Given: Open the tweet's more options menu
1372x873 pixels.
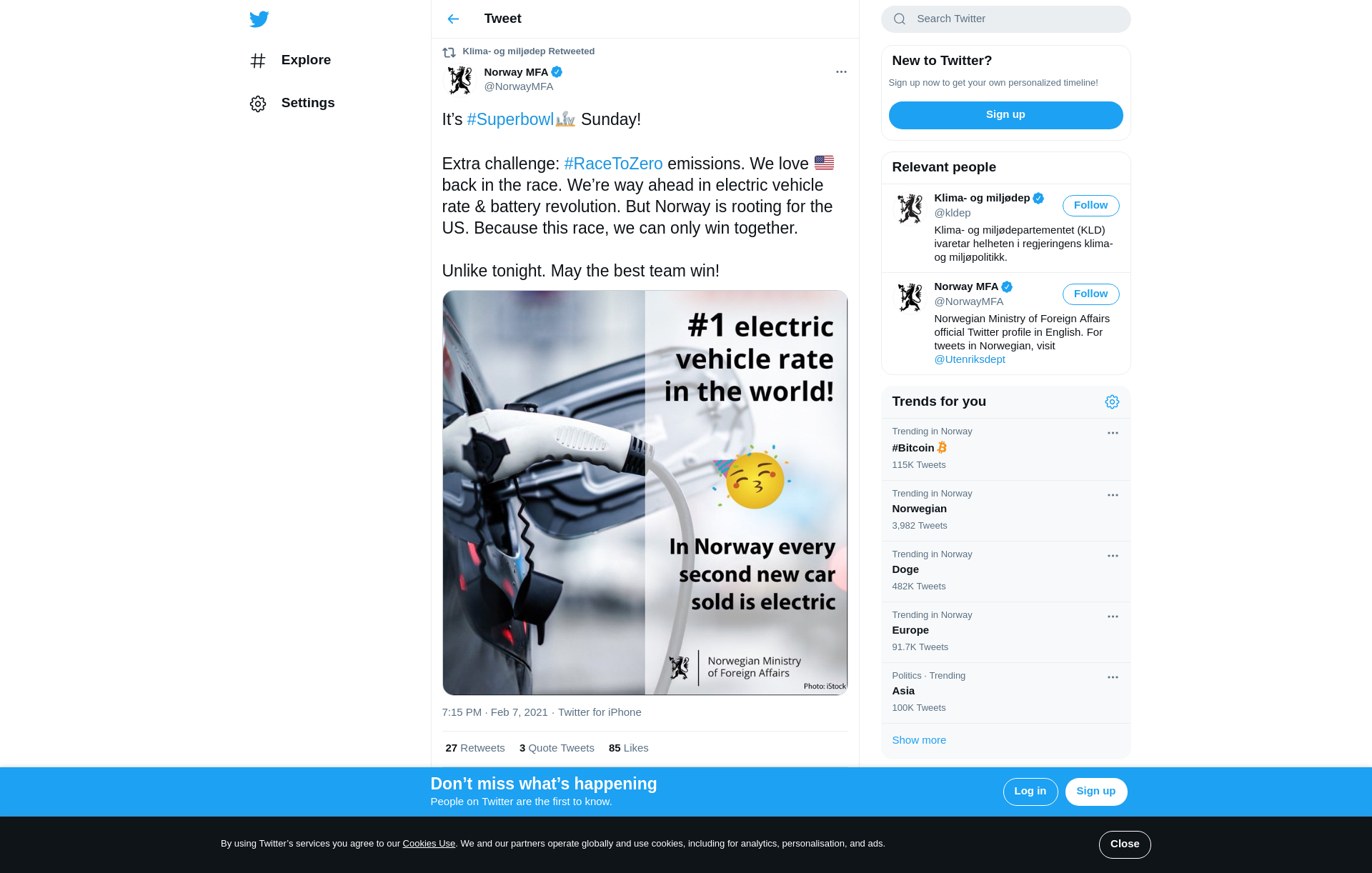Looking at the screenshot, I should [841, 72].
